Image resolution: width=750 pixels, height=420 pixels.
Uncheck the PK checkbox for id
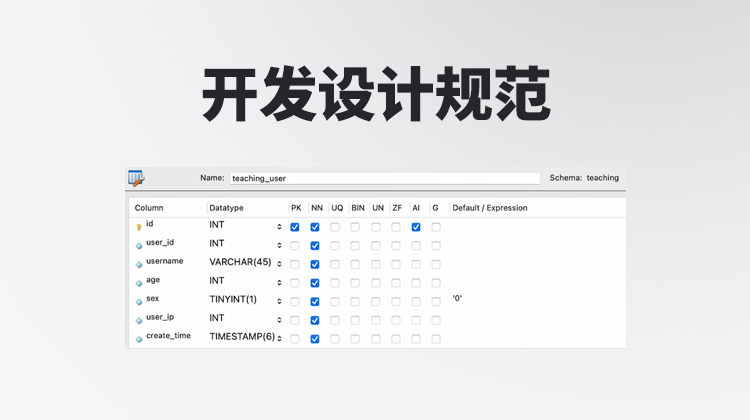(295, 227)
